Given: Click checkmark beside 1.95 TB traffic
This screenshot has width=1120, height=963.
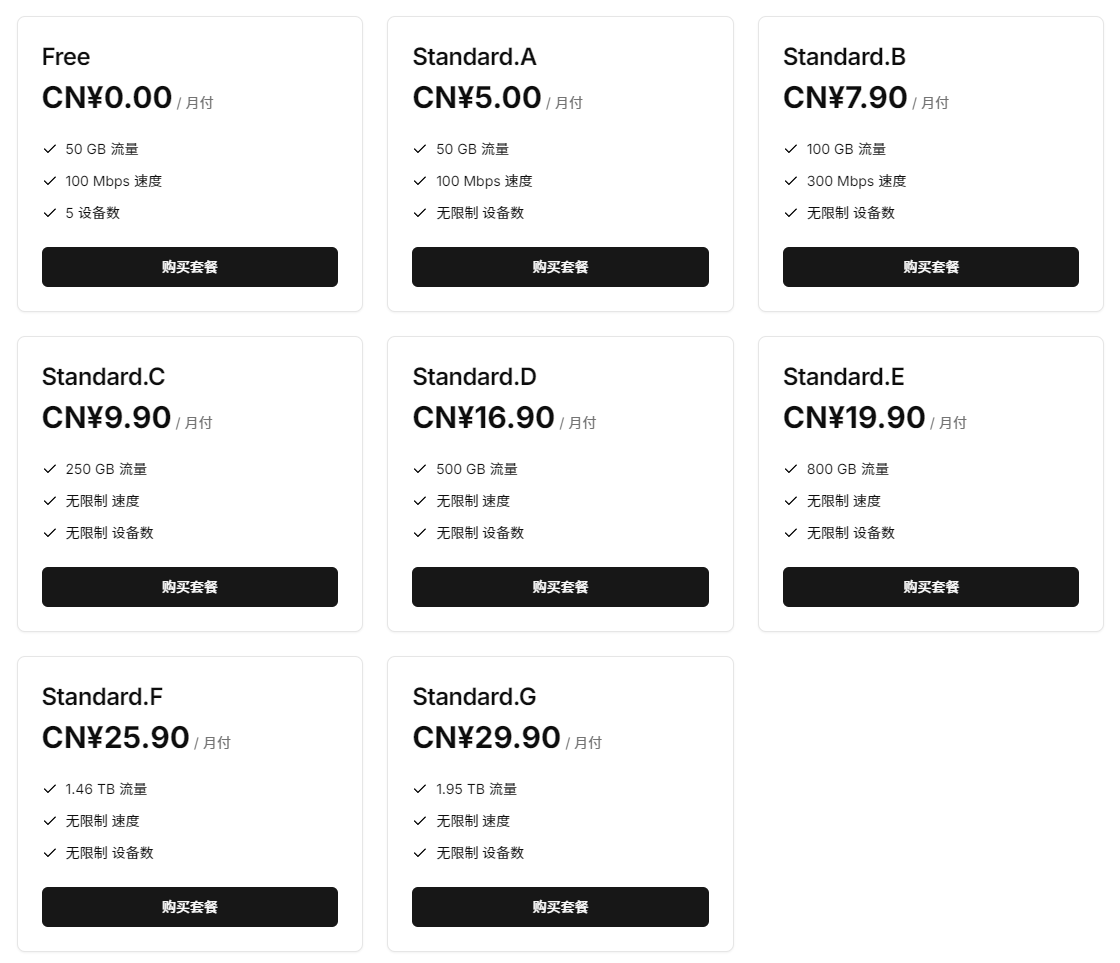Looking at the screenshot, I should tap(420, 789).
